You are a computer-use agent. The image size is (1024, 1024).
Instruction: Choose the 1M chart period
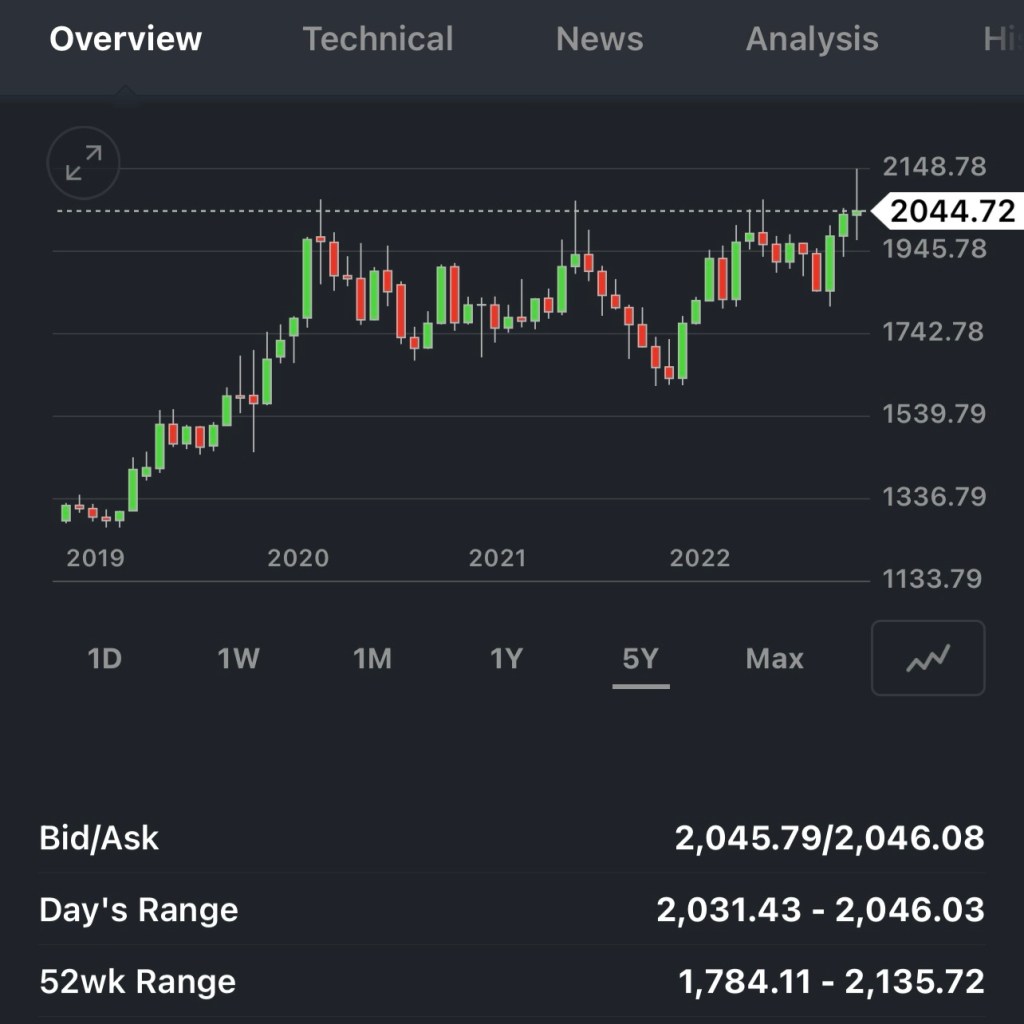click(372, 659)
